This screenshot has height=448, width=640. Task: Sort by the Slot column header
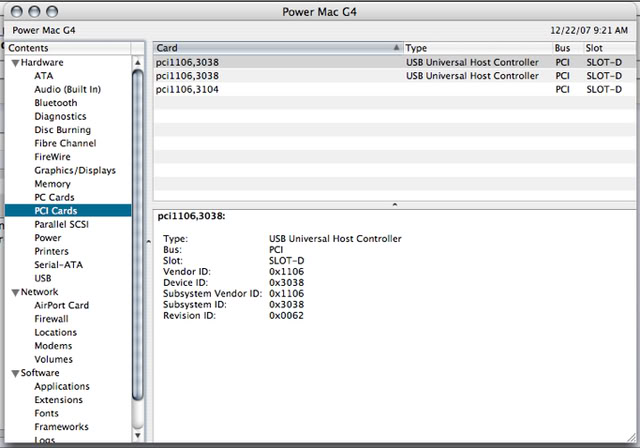click(x=609, y=48)
